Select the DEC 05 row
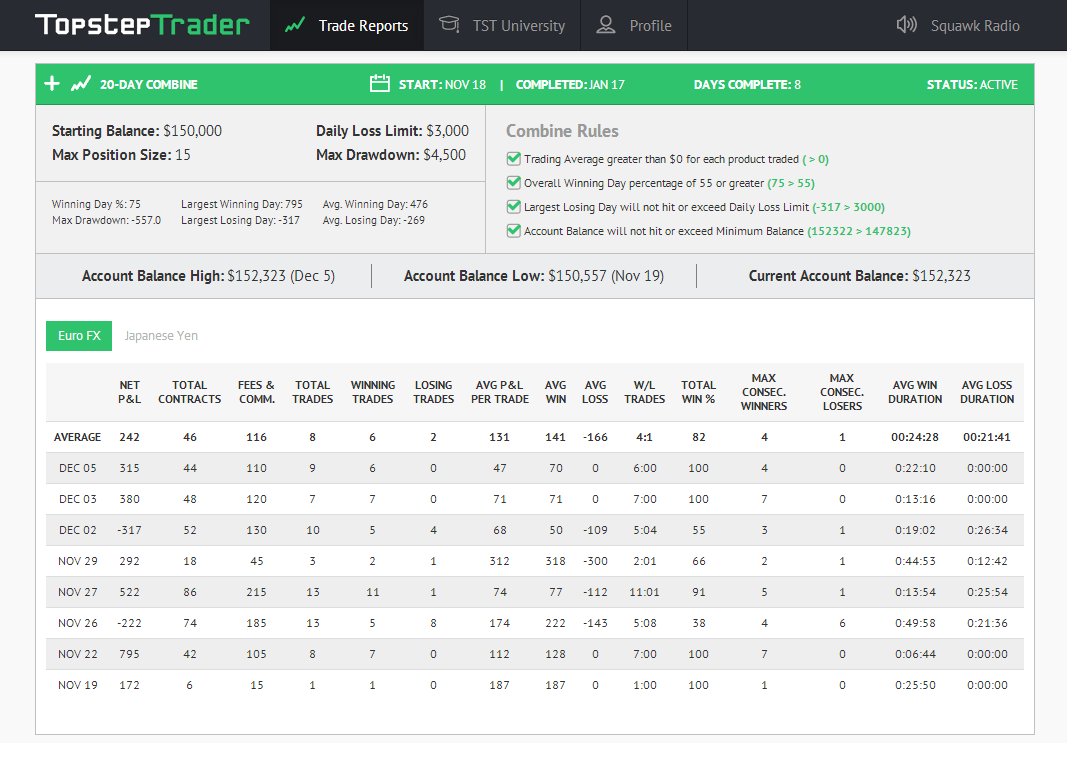This screenshot has height=759, width=1067. (535, 468)
